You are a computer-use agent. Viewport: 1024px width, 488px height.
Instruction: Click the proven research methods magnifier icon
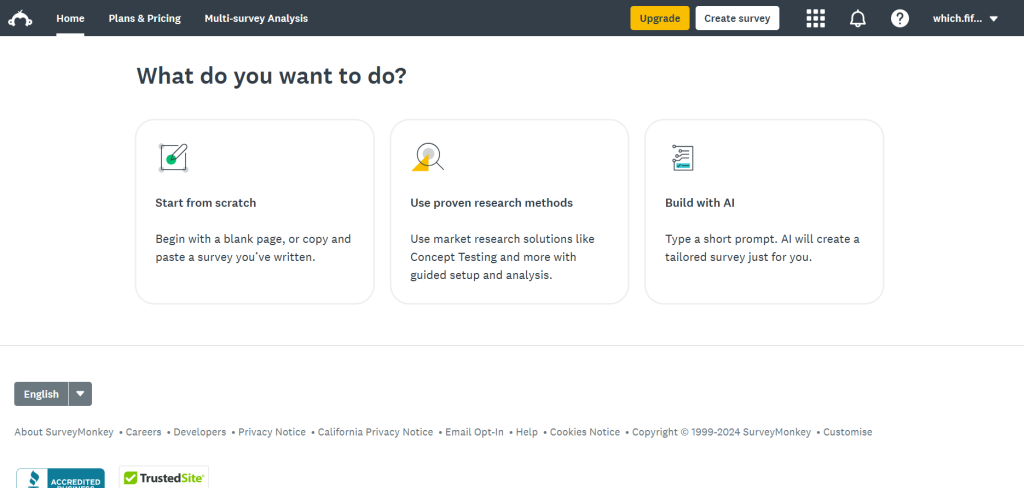(428, 157)
